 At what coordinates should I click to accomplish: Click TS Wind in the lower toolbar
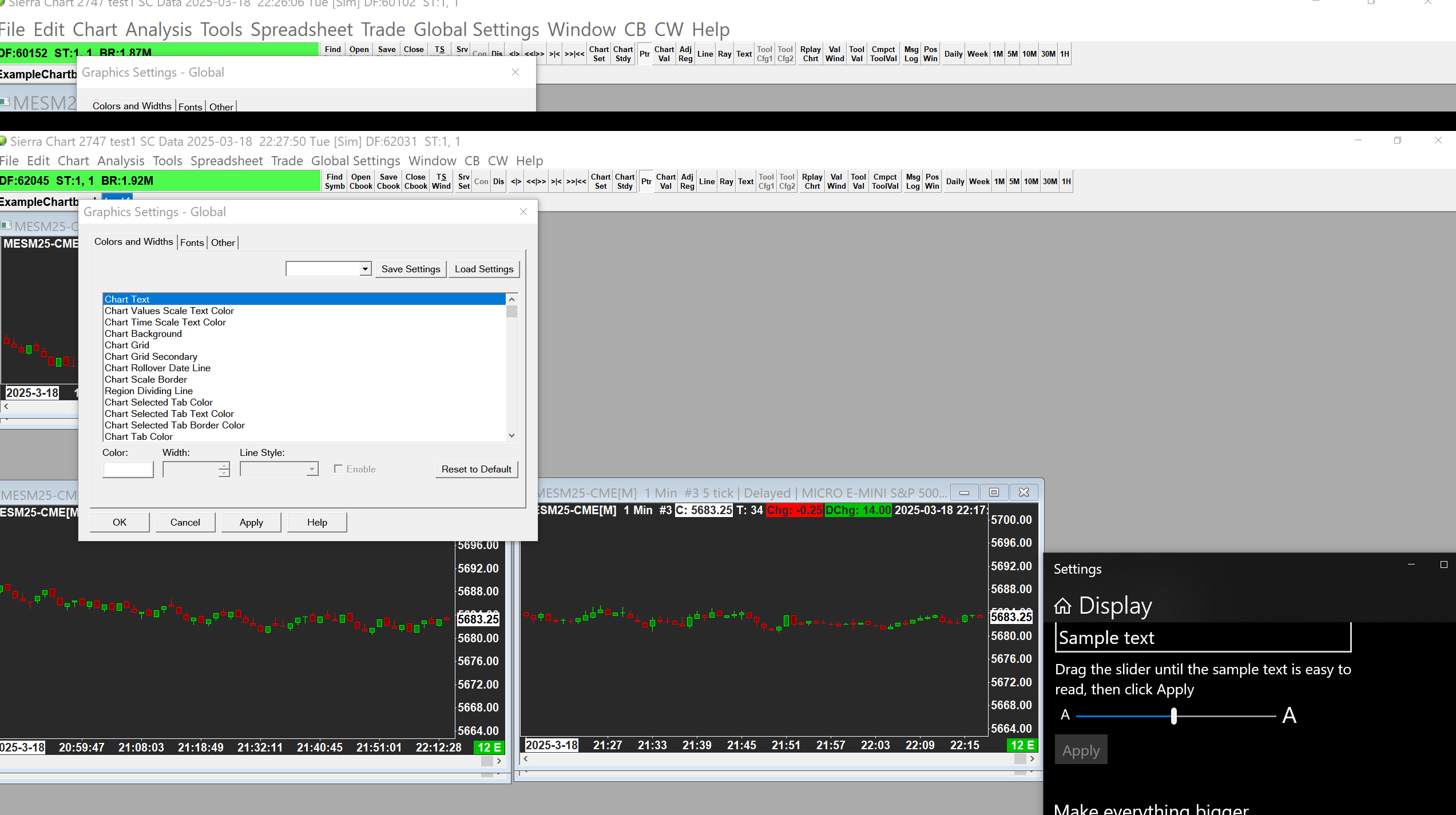tap(441, 181)
